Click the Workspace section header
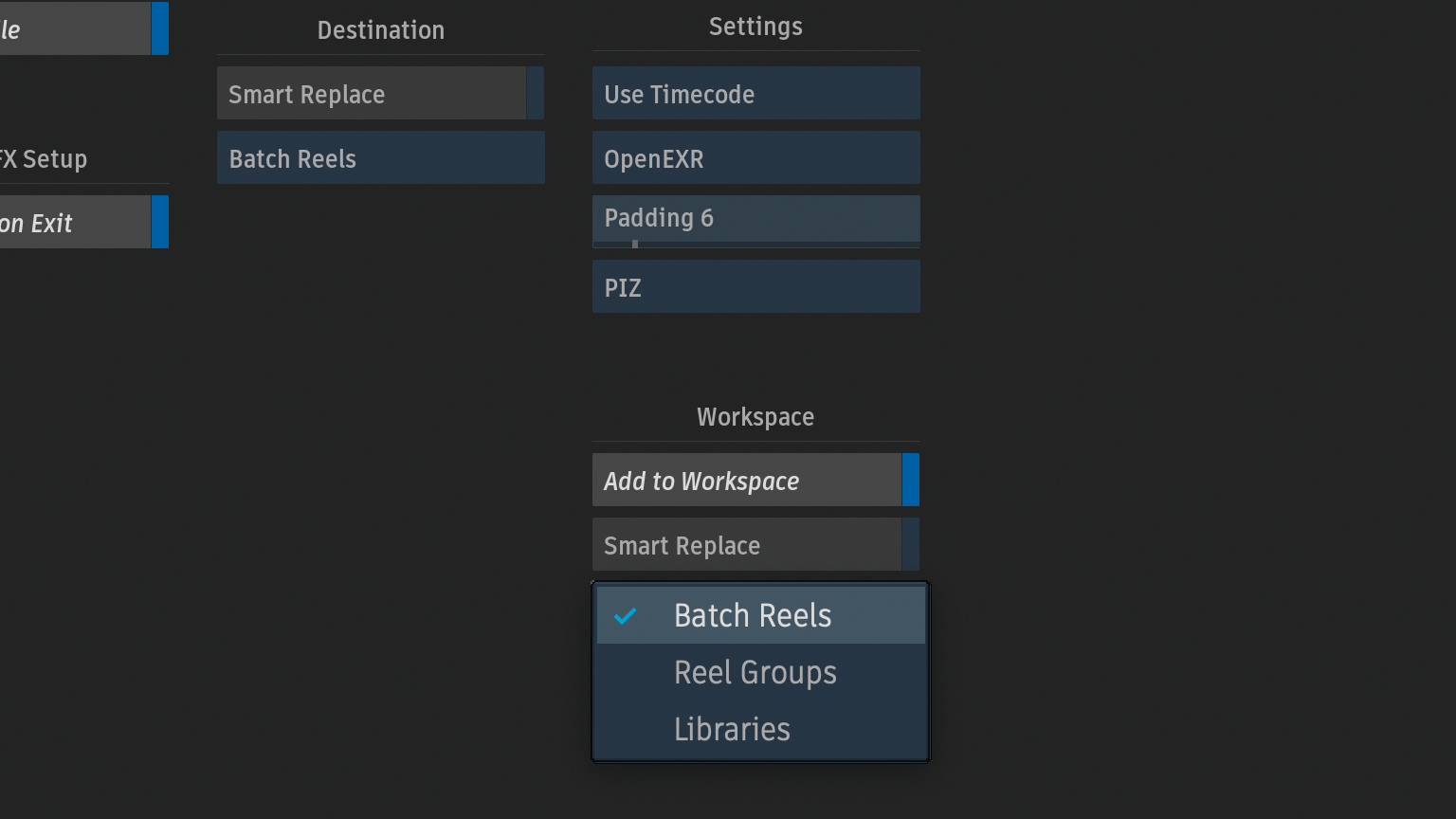The width and height of the screenshot is (1456, 819). pyautogui.click(x=755, y=417)
